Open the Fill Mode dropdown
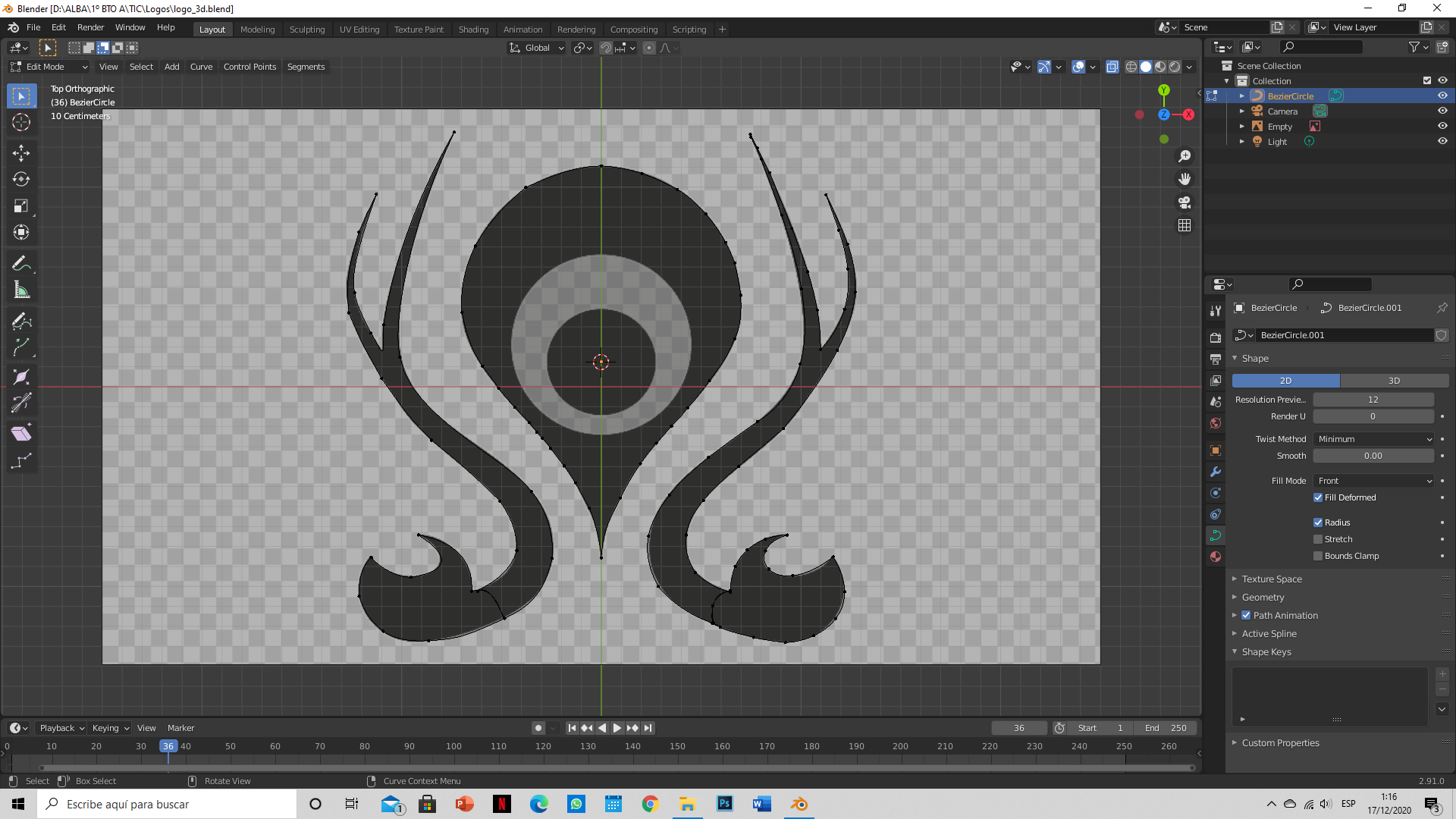The image size is (1456, 819). pyautogui.click(x=1374, y=481)
